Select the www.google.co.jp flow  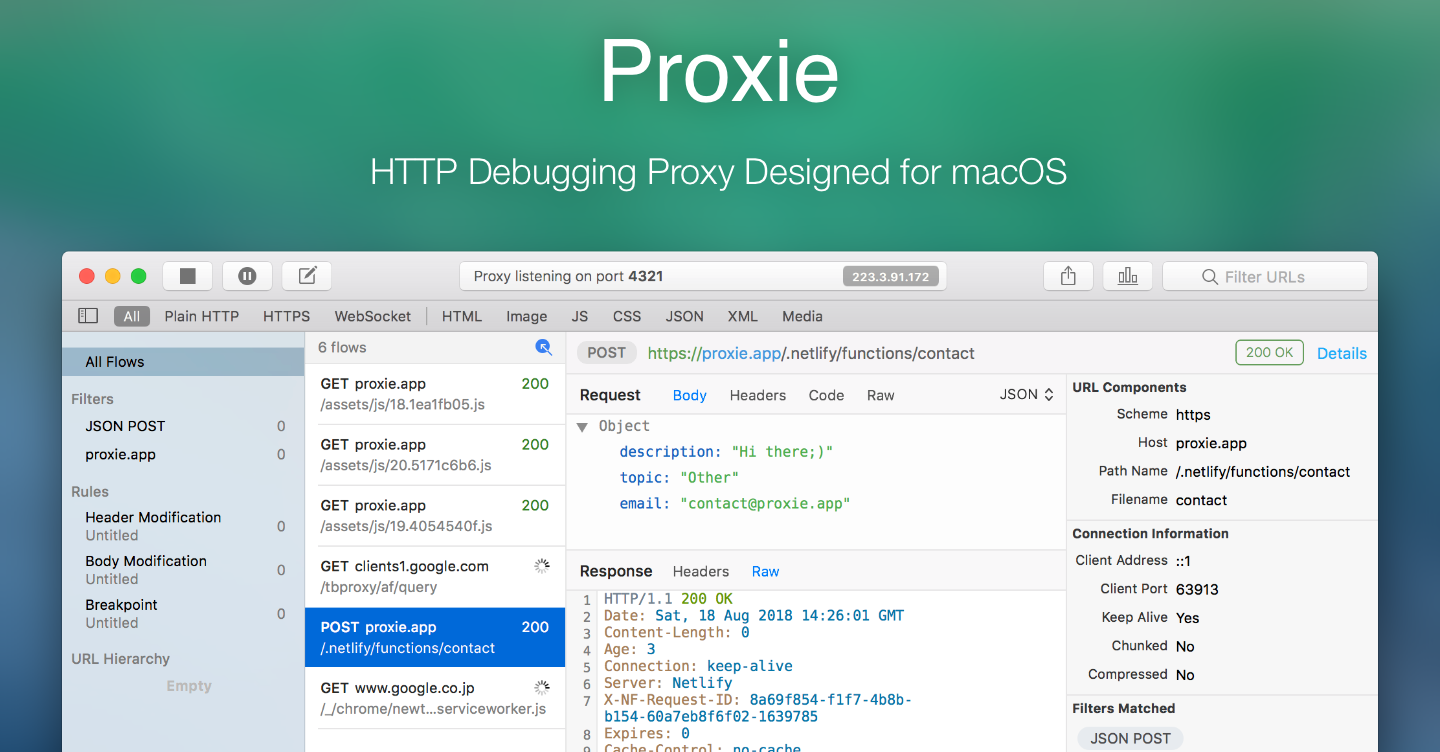pyautogui.click(x=435, y=698)
